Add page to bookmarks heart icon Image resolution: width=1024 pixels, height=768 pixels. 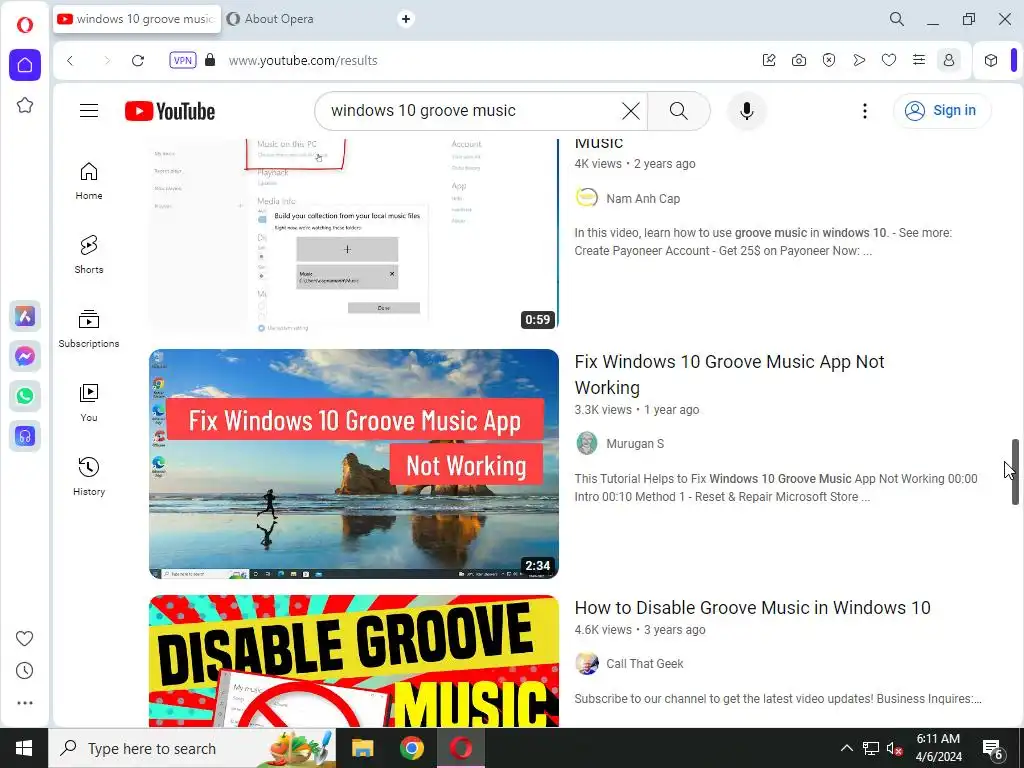(x=889, y=61)
